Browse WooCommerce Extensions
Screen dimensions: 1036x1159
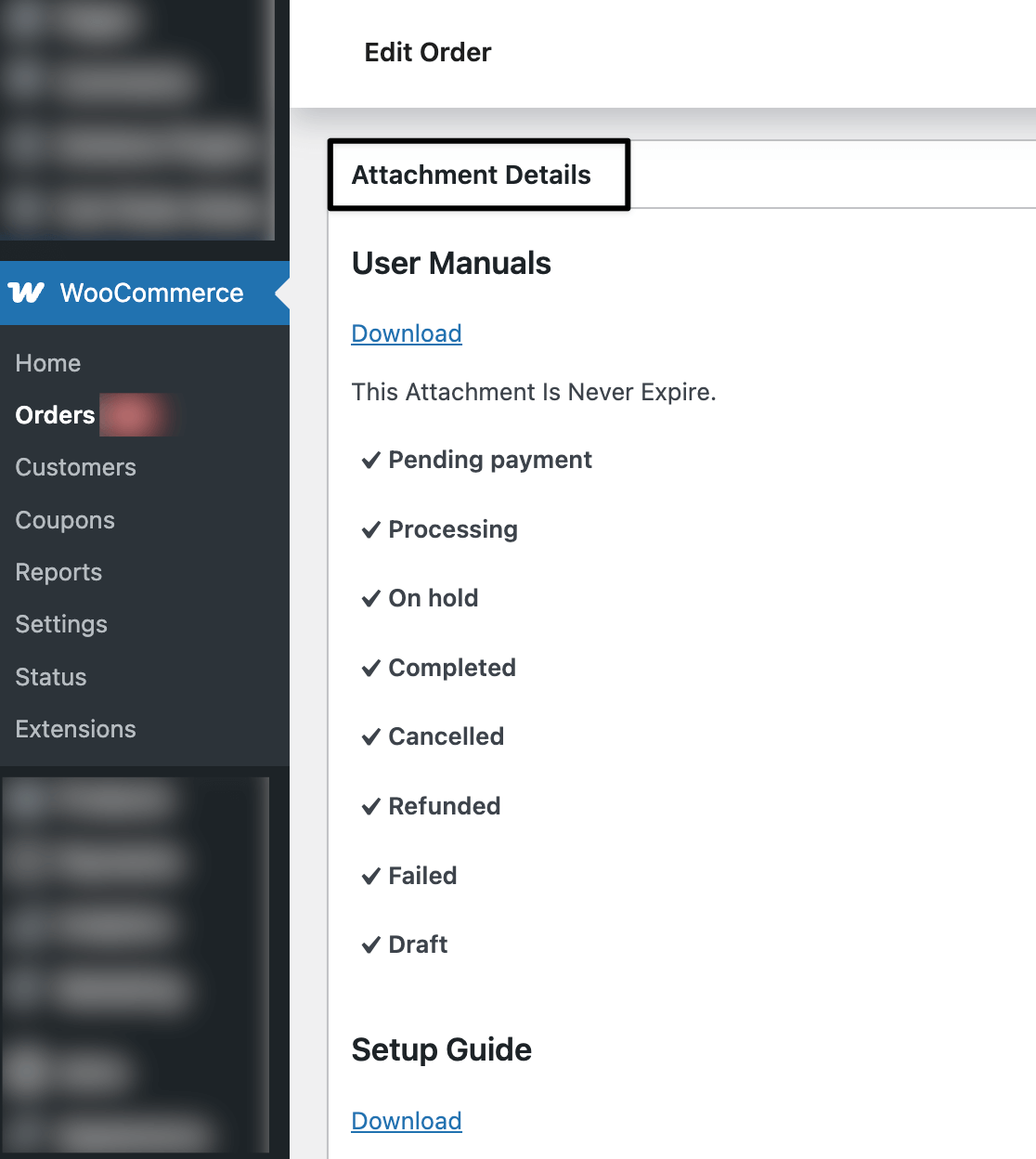tap(75, 729)
